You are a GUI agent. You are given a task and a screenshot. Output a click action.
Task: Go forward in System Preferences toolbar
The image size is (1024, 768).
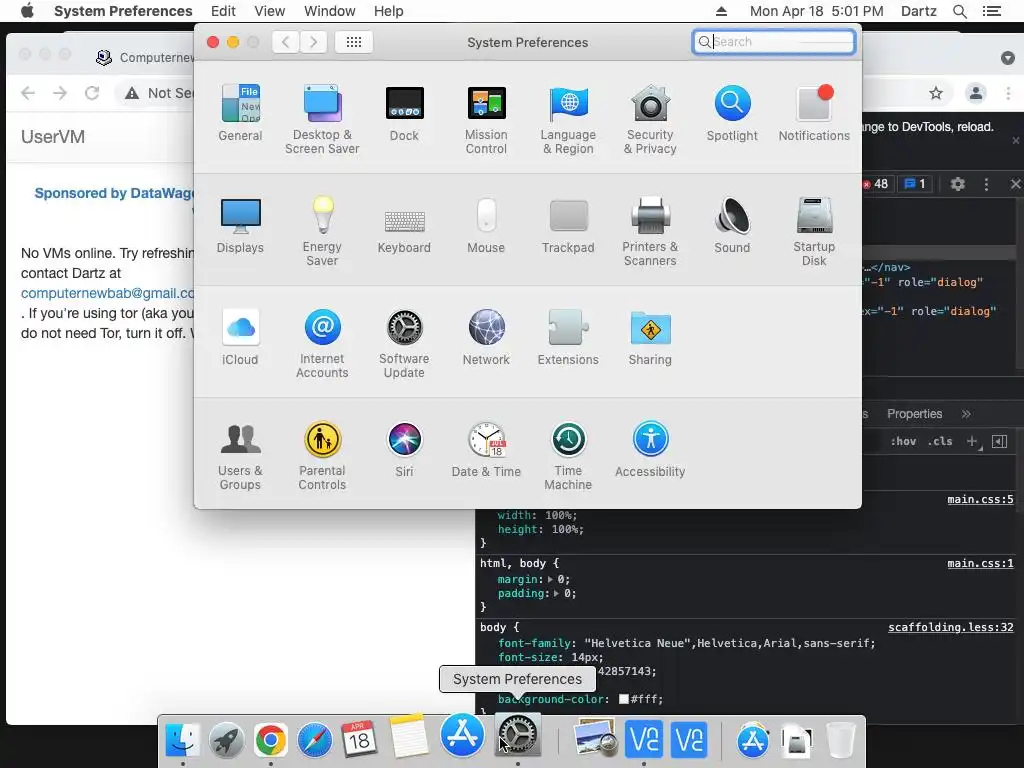(313, 42)
